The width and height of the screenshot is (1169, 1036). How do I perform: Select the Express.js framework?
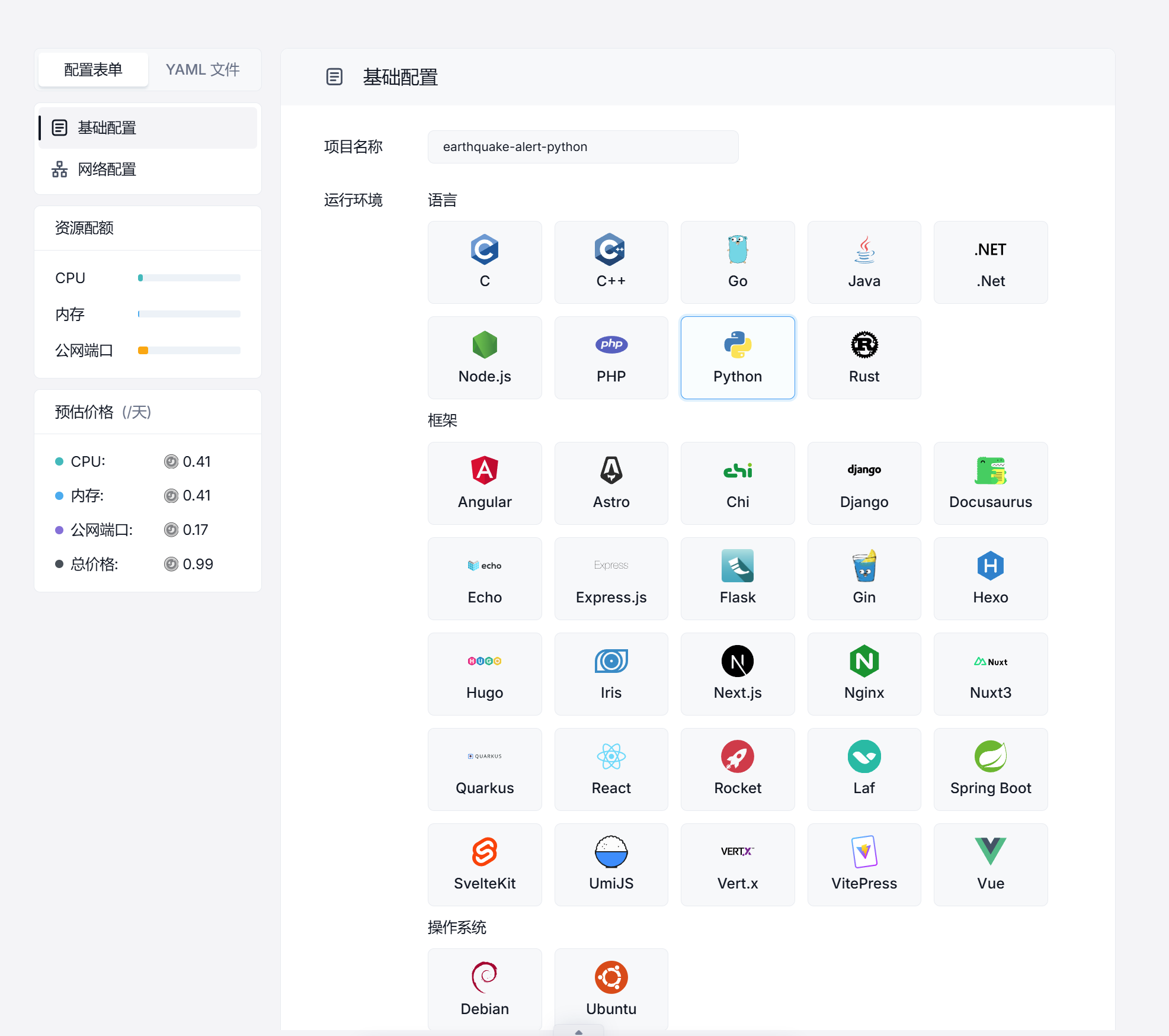pos(611,579)
